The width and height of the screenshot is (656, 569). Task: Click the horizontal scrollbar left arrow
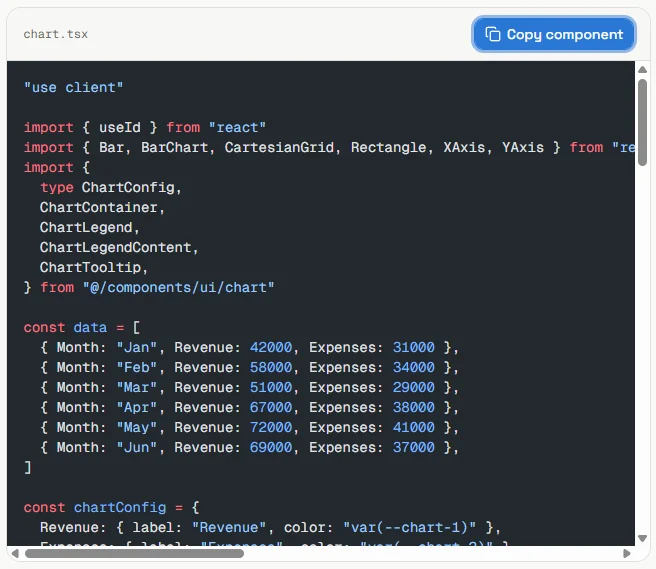[15, 554]
